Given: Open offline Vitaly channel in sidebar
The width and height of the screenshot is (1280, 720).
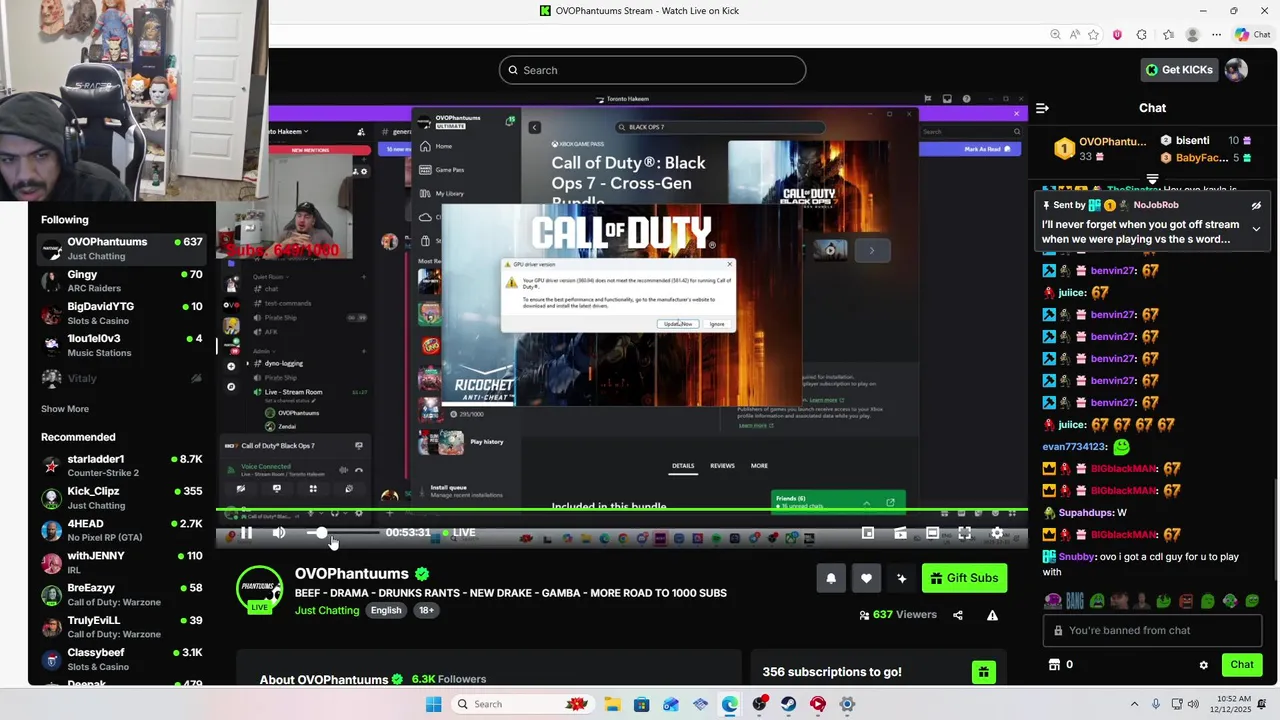Looking at the screenshot, I should point(122,379).
